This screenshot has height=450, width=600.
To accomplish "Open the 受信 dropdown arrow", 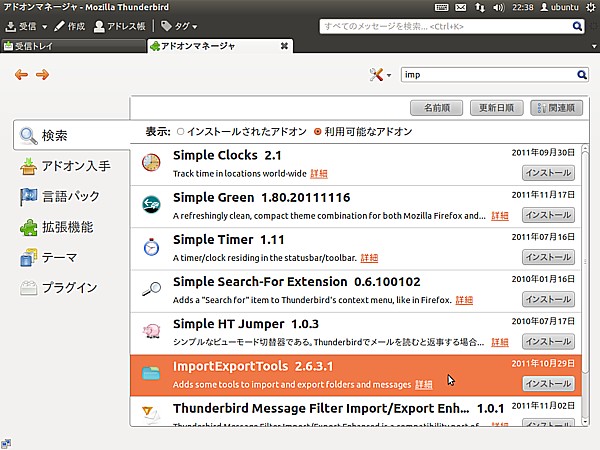I will 44,27.
